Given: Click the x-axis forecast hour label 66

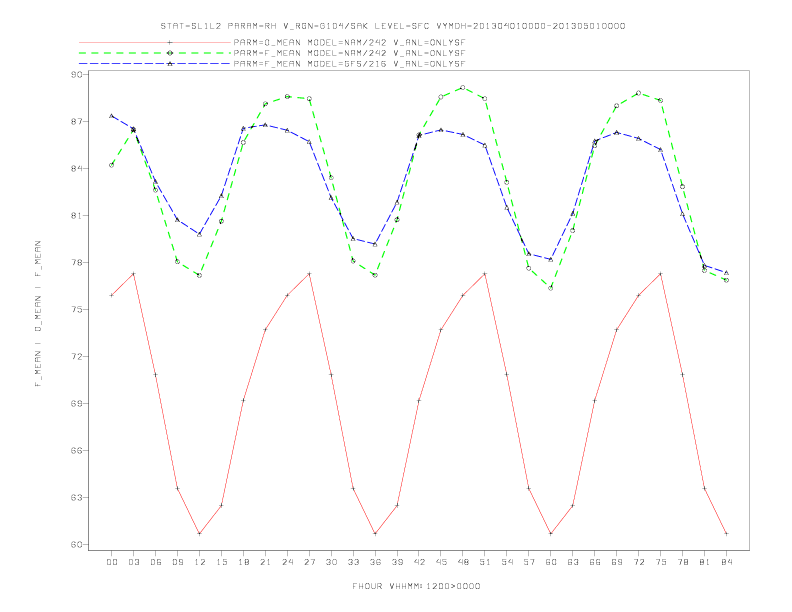Looking at the screenshot, I should pos(595,562).
